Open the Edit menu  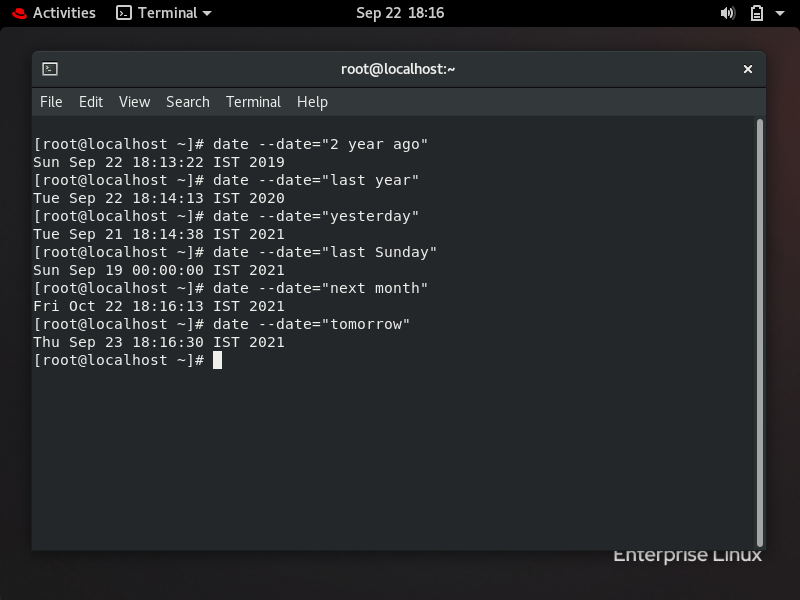tap(91, 102)
